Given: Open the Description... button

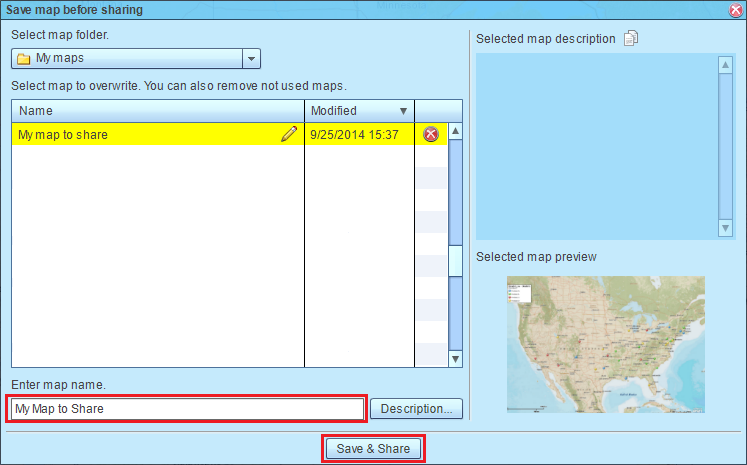Looking at the screenshot, I should [x=416, y=408].
